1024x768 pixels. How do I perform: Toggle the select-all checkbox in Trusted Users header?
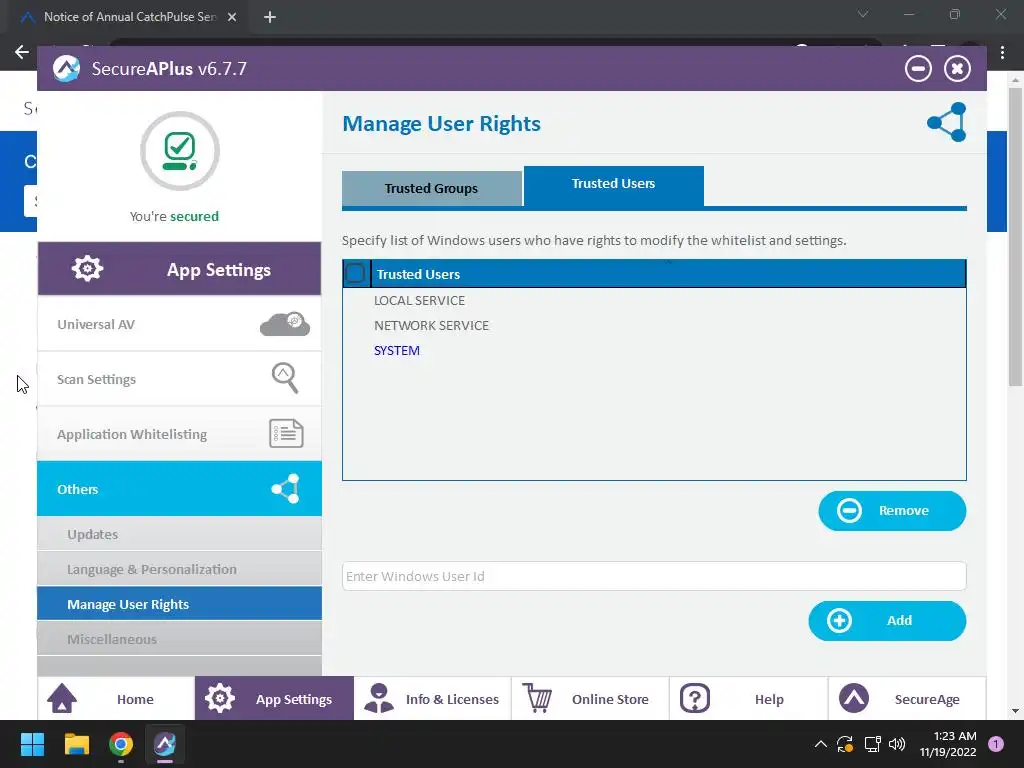(x=355, y=274)
